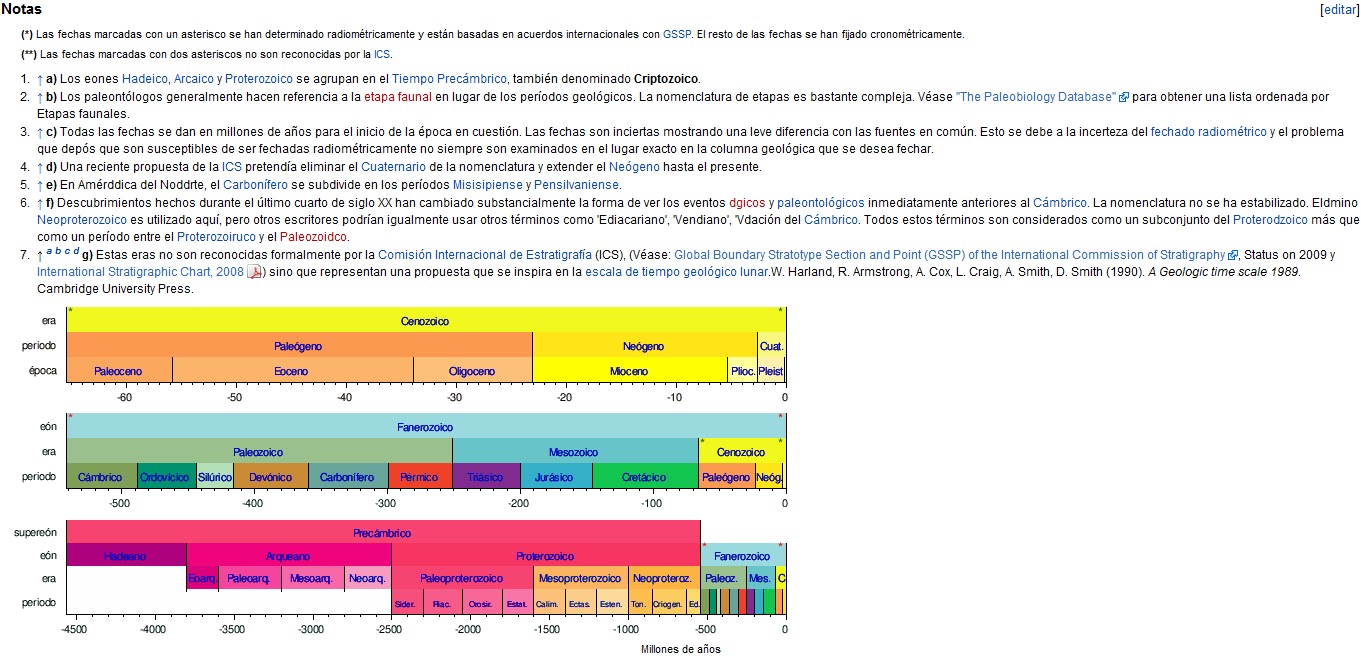
Task: Click the Precámbrico supereon bar
Action: (x=382, y=533)
